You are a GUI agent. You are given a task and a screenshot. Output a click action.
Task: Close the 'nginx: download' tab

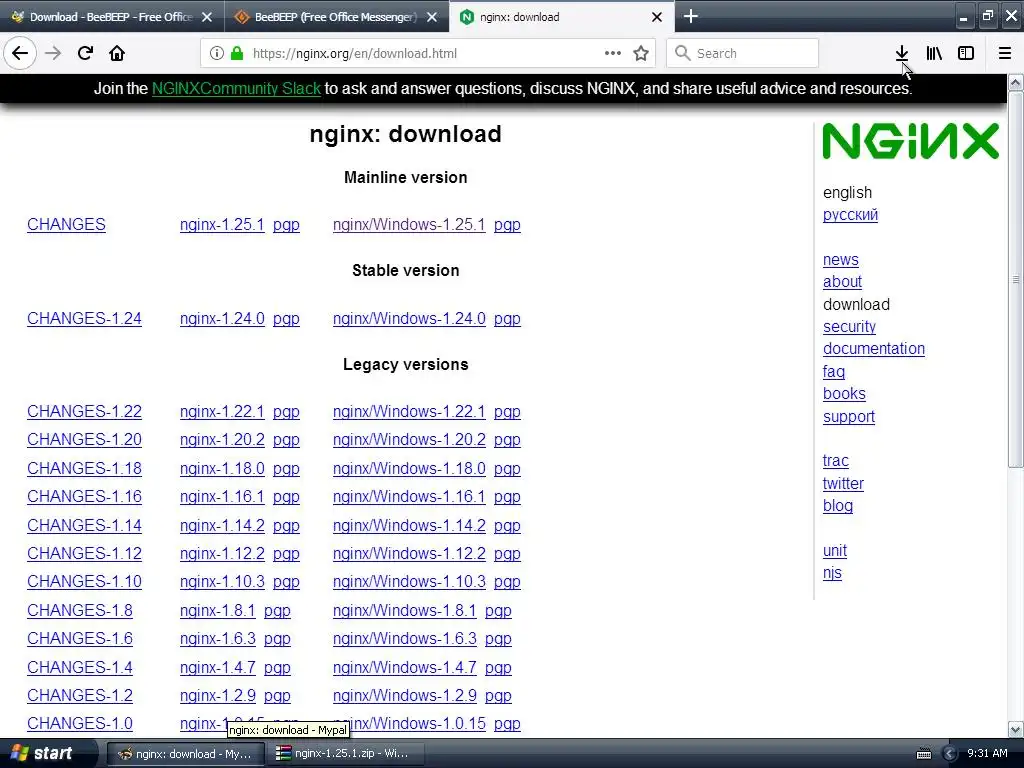pos(657,17)
